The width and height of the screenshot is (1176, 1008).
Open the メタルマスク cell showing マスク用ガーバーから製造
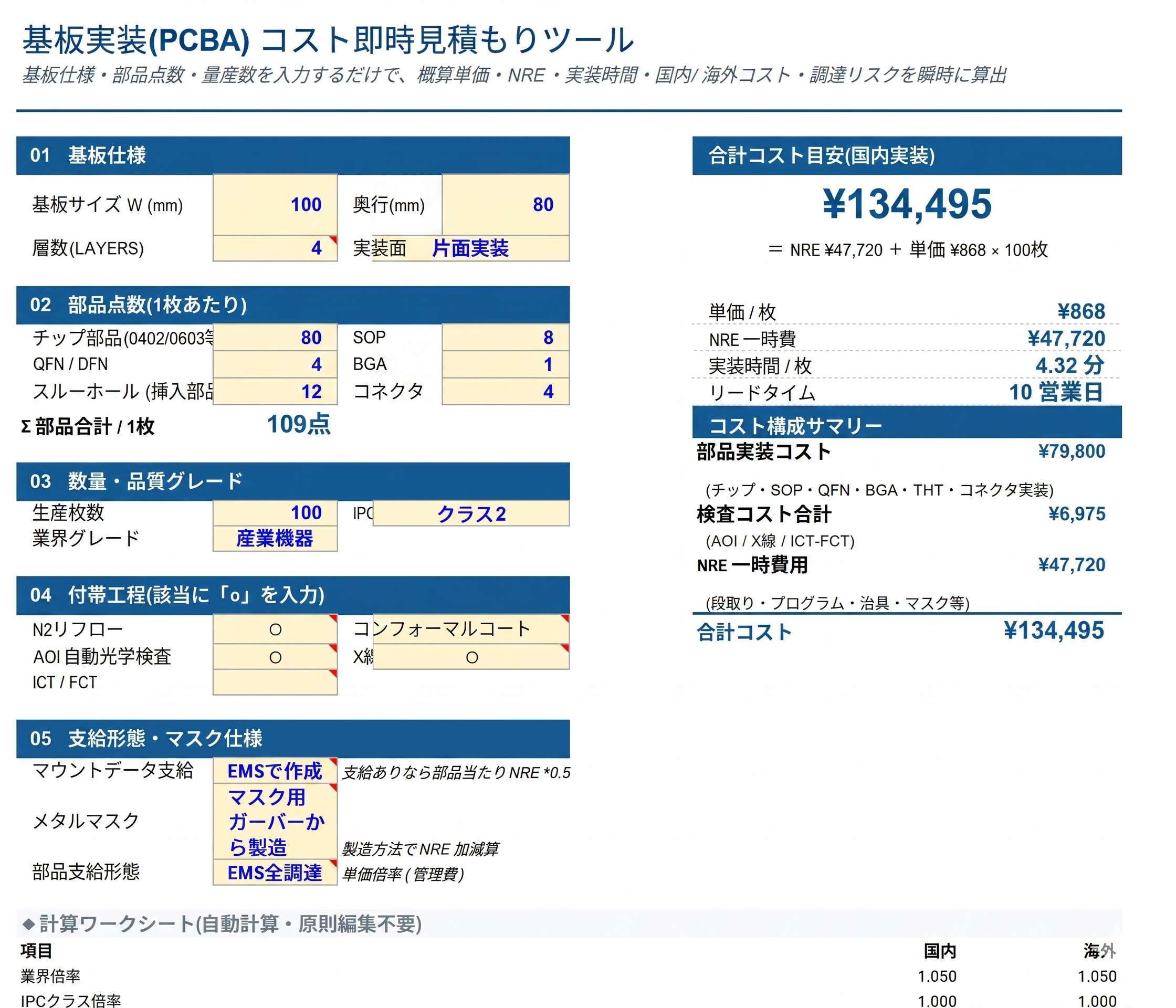tap(275, 822)
